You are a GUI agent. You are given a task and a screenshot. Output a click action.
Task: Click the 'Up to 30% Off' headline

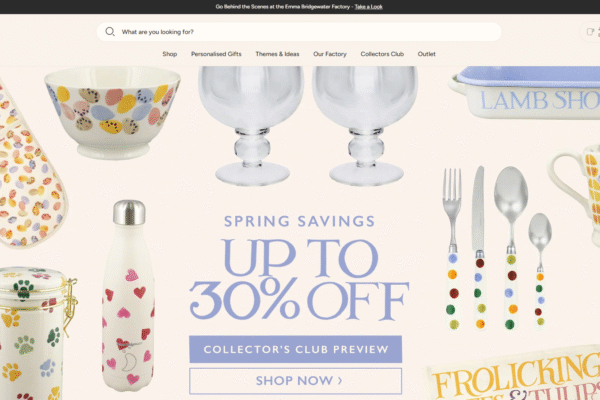tap(299, 279)
